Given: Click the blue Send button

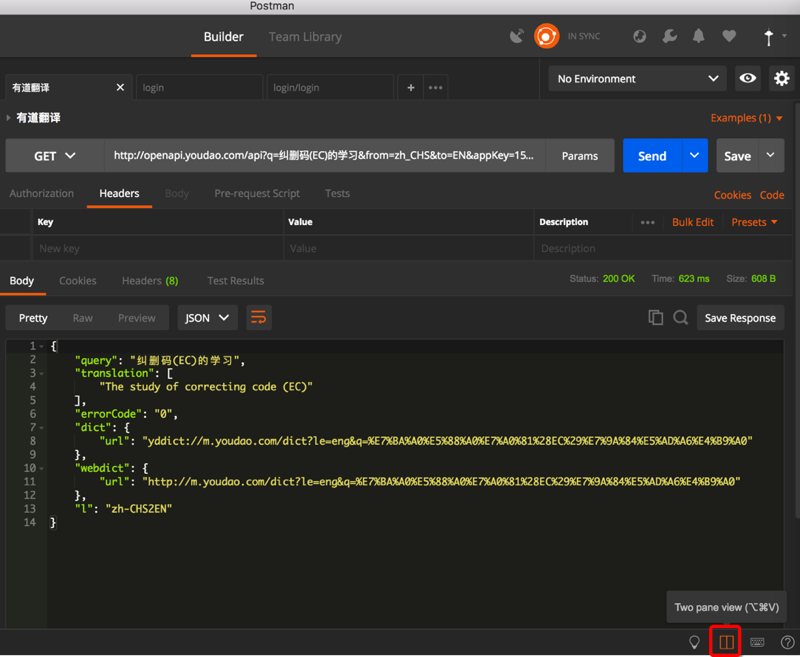Looking at the screenshot, I should [652, 156].
